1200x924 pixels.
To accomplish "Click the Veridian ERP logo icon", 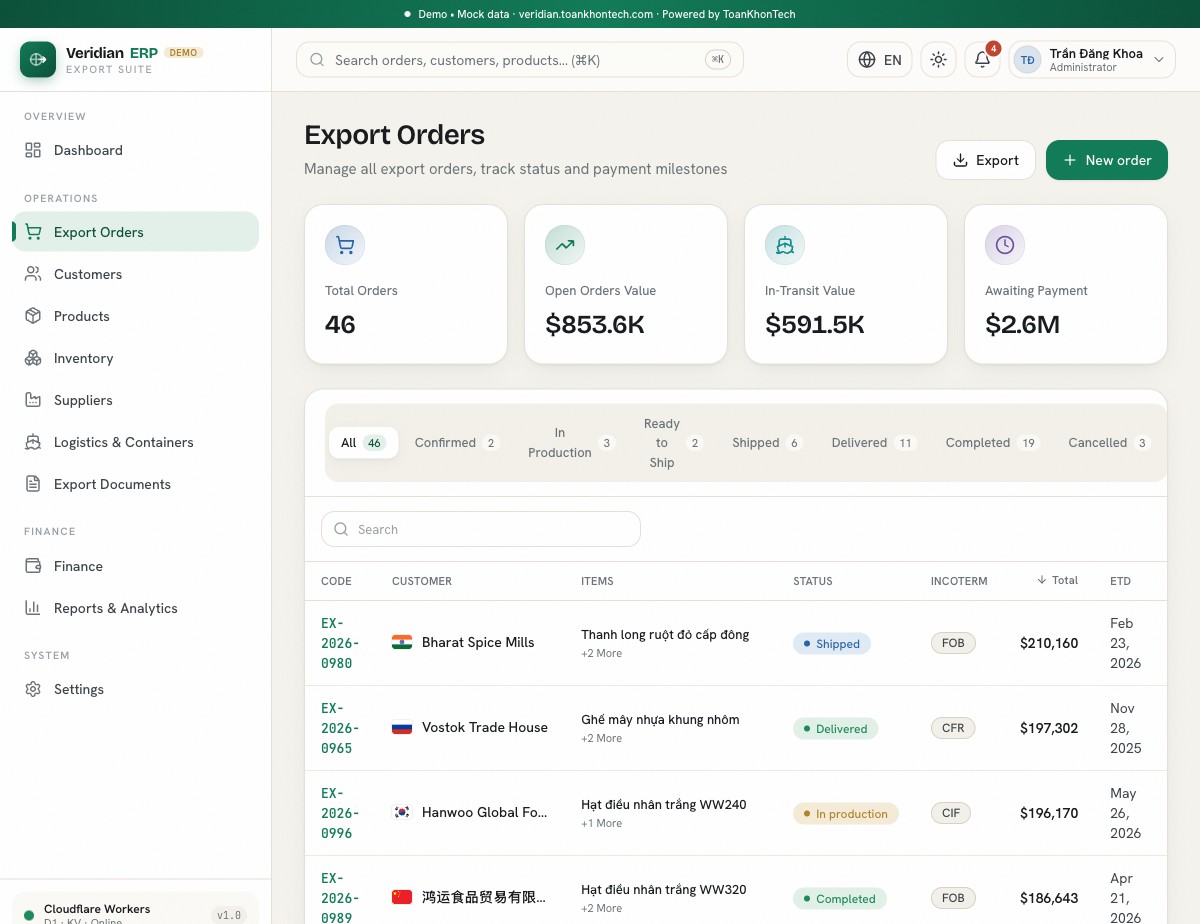I will click(38, 59).
